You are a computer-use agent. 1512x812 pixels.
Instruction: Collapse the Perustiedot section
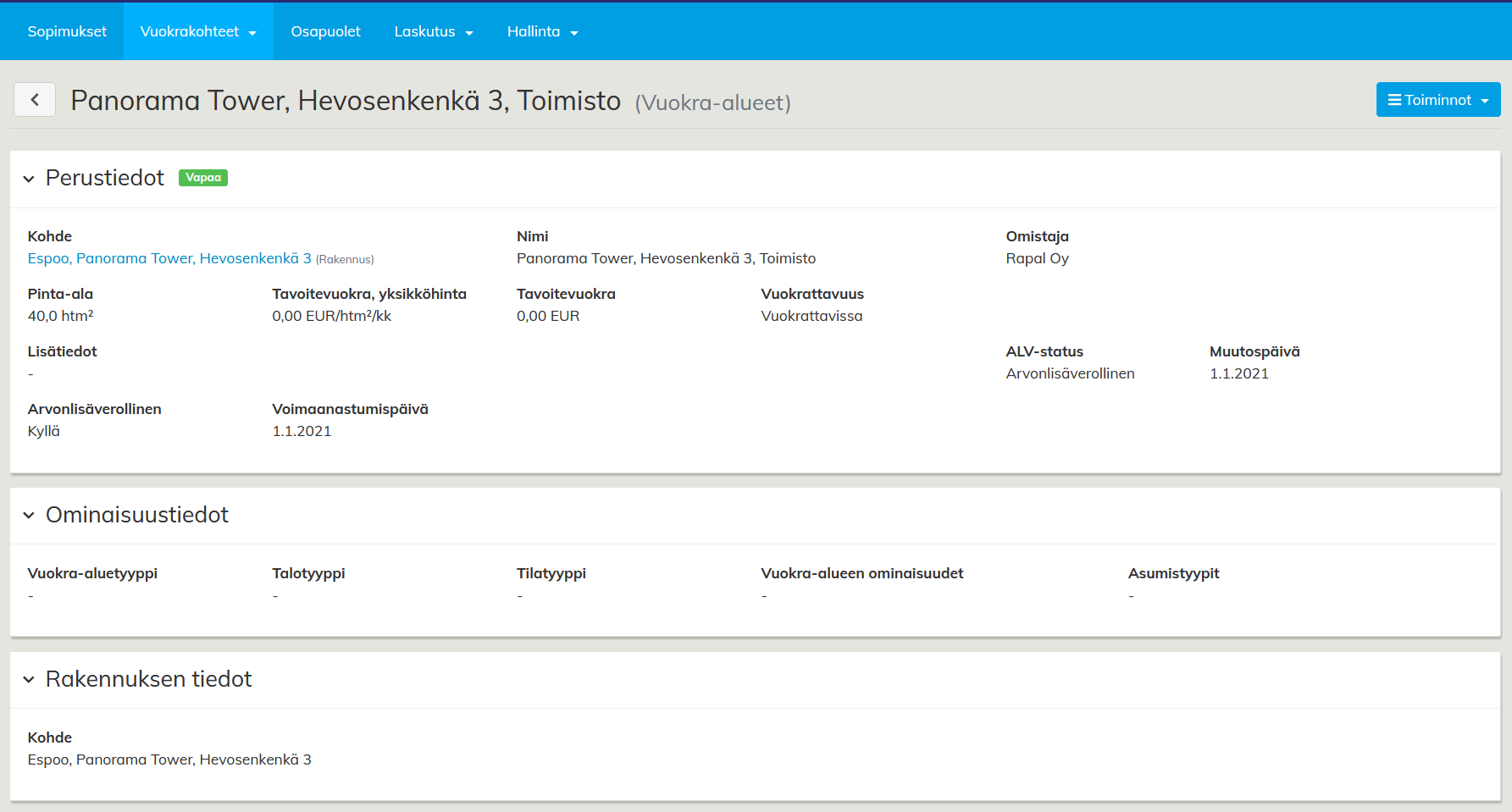[29, 179]
